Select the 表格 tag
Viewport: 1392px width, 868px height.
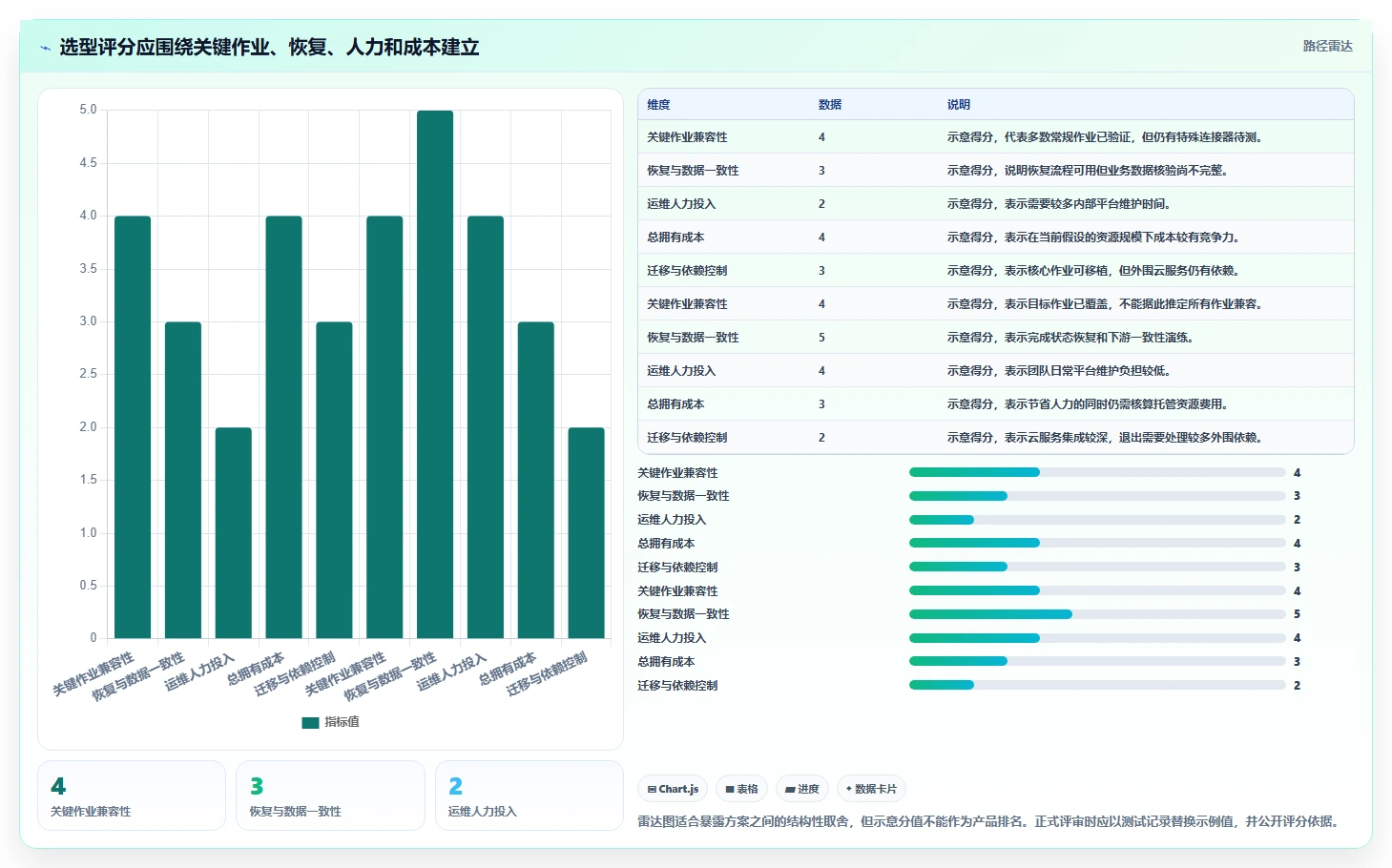(741, 789)
